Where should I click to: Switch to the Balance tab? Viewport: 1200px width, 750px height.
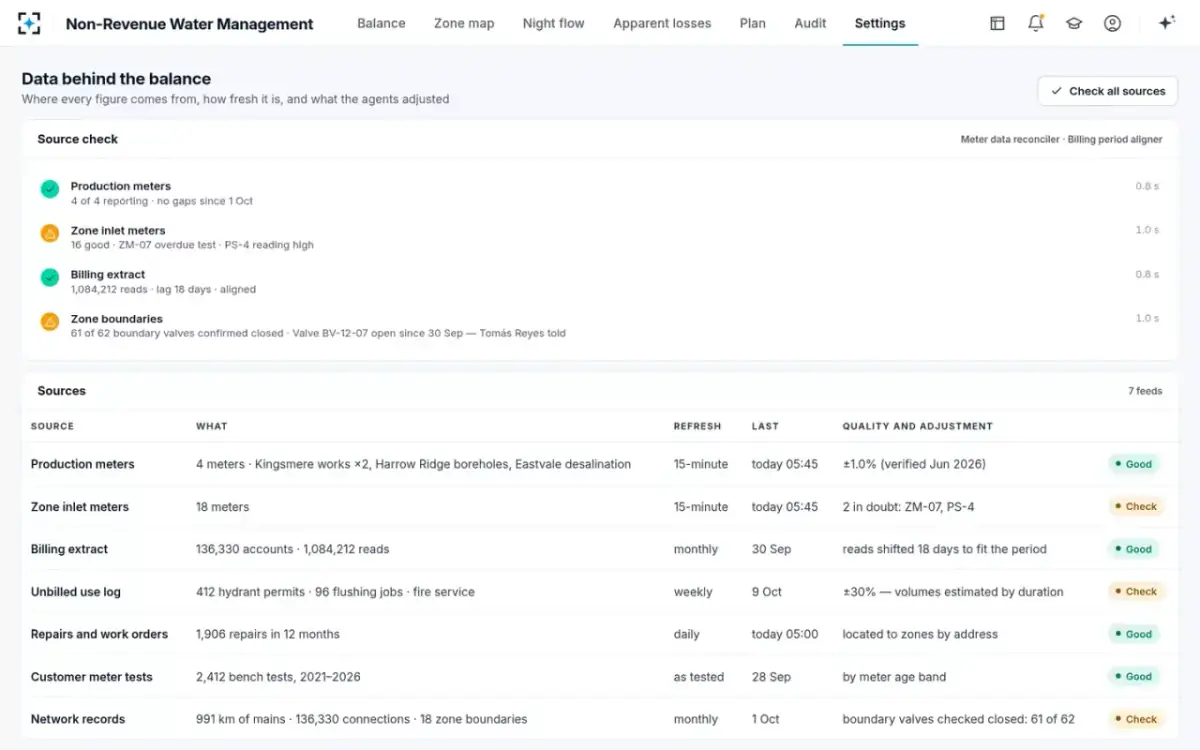381,23
